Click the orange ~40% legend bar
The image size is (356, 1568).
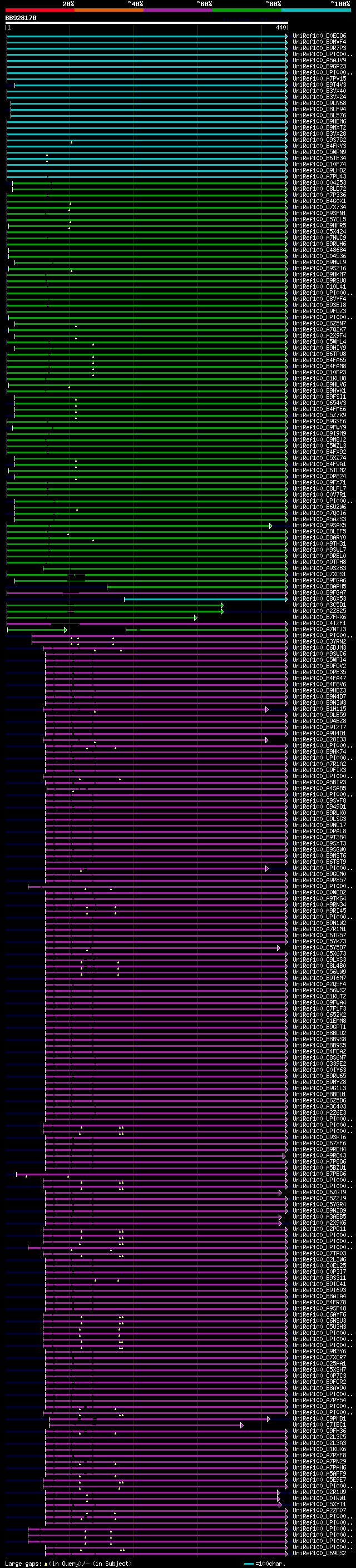tap(109, 10)
